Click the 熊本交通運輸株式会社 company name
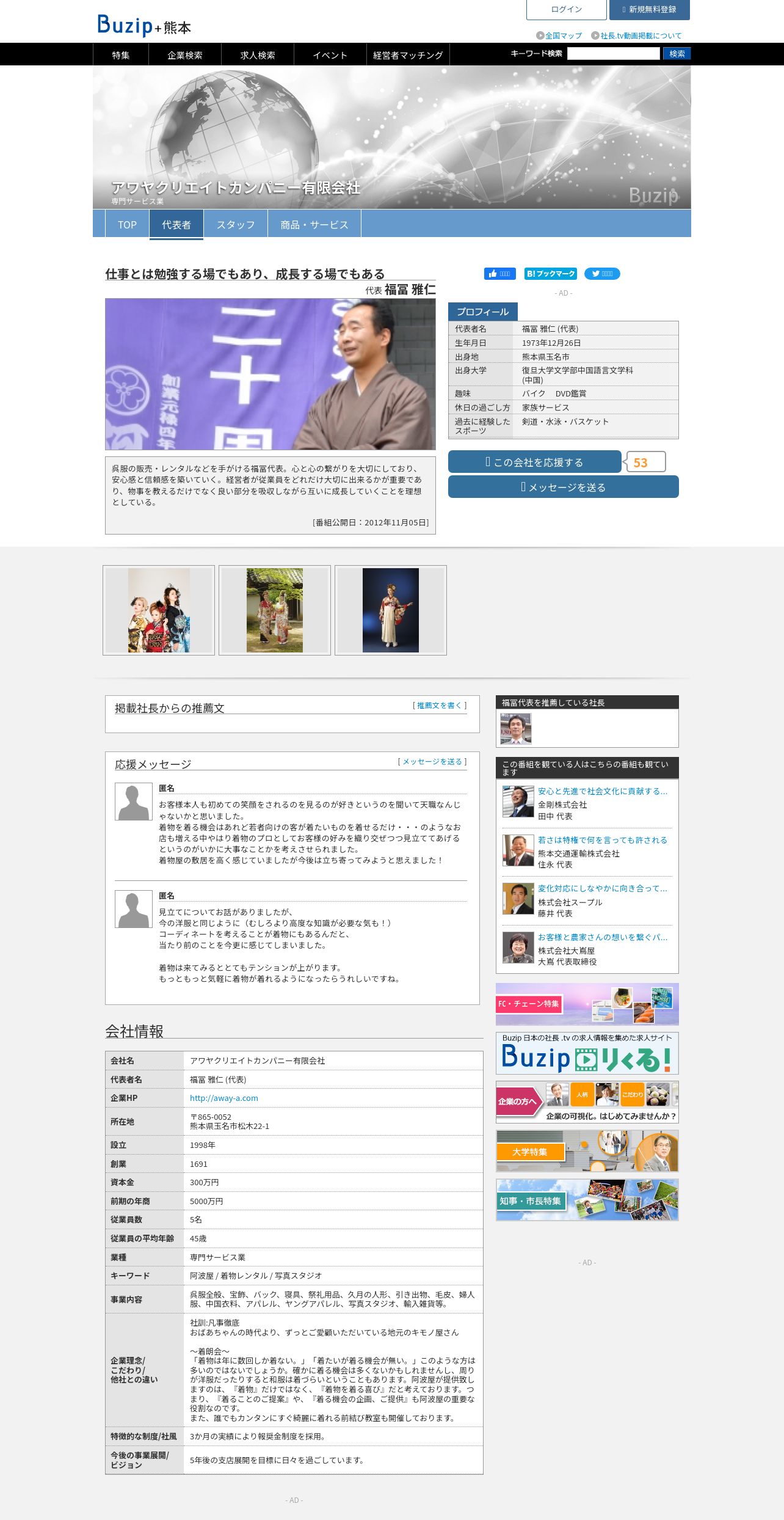The image size is (784, 1520). 579,853
